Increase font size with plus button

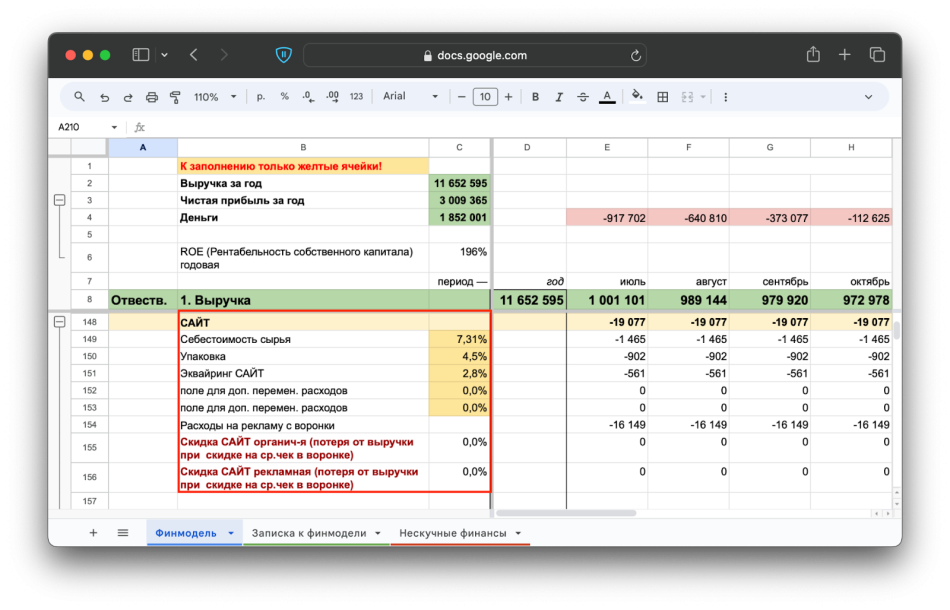pyautogui.click(x=508, y=97)
